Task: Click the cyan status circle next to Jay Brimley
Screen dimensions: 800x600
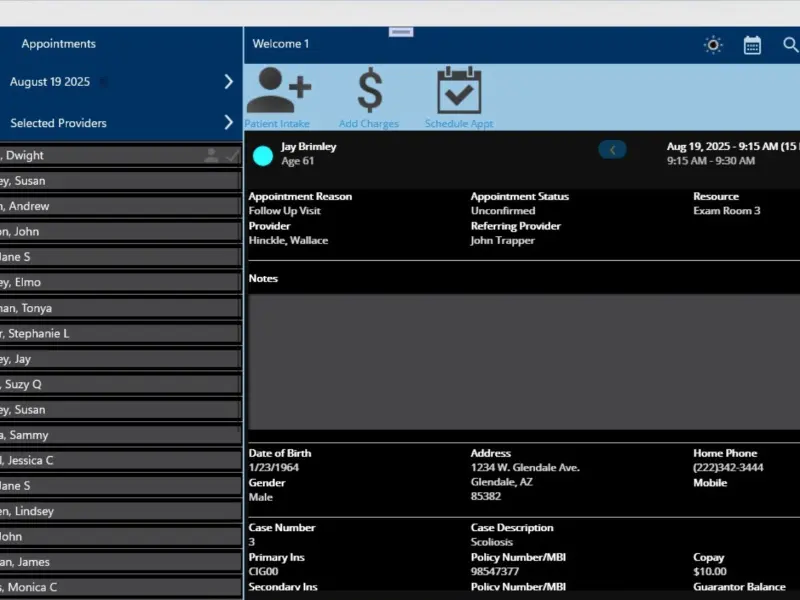Action: (263, 156)
